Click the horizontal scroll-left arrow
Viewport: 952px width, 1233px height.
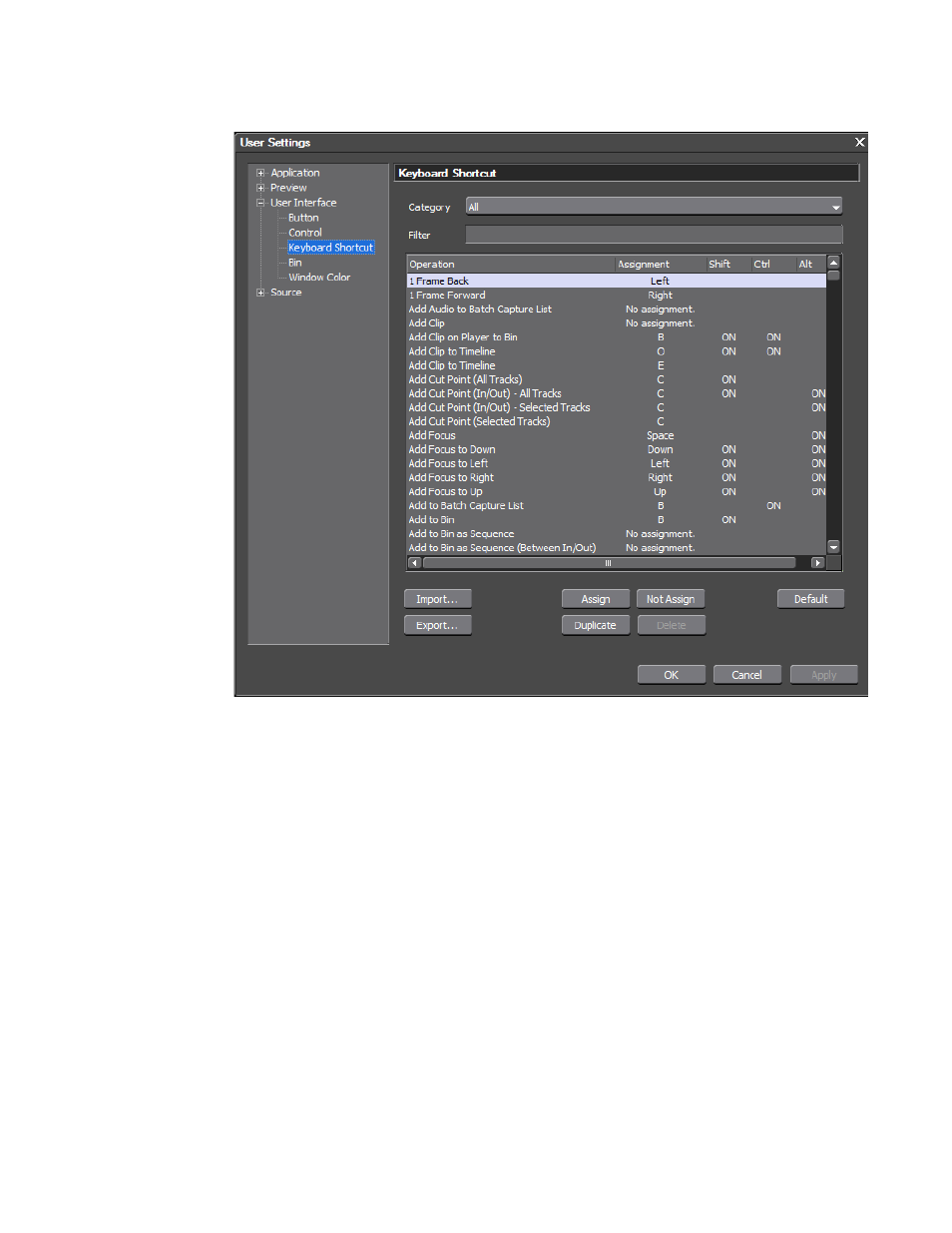point(414,563)
